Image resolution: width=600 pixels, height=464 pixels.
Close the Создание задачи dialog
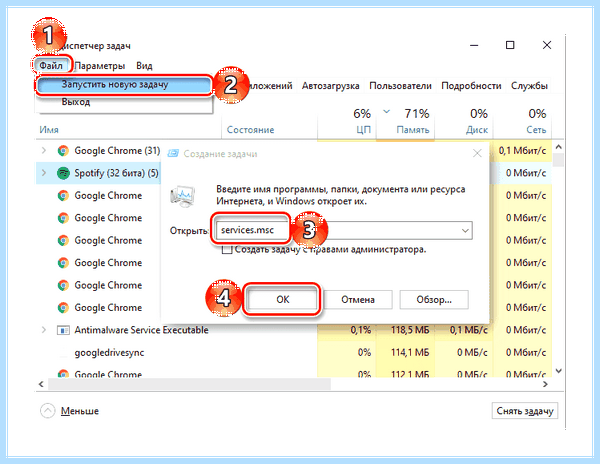click(477, 154)
